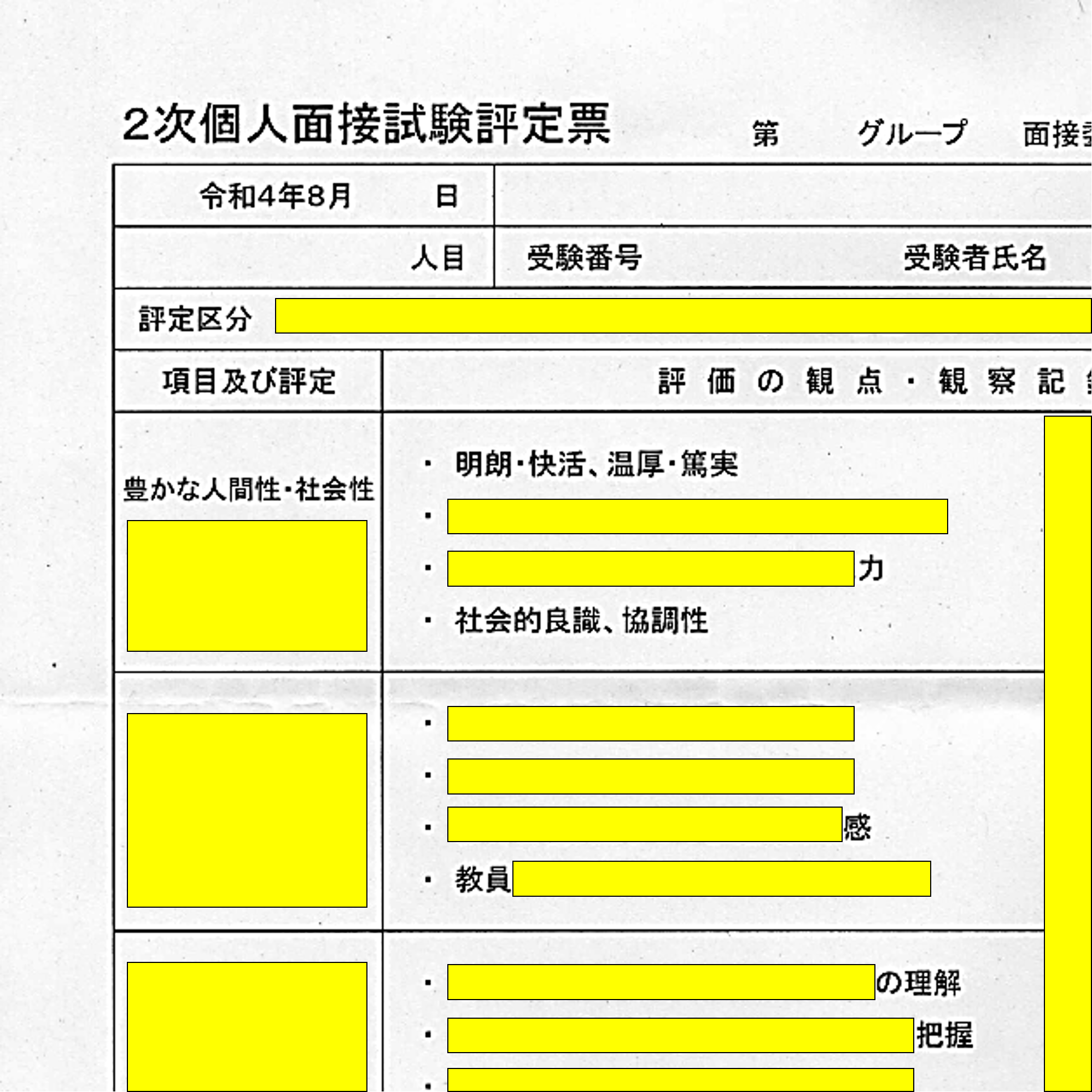The height and width of the screenshot is (1092, 1092).
Task: Click the 日 character in date cell
Action: point(446,197)
